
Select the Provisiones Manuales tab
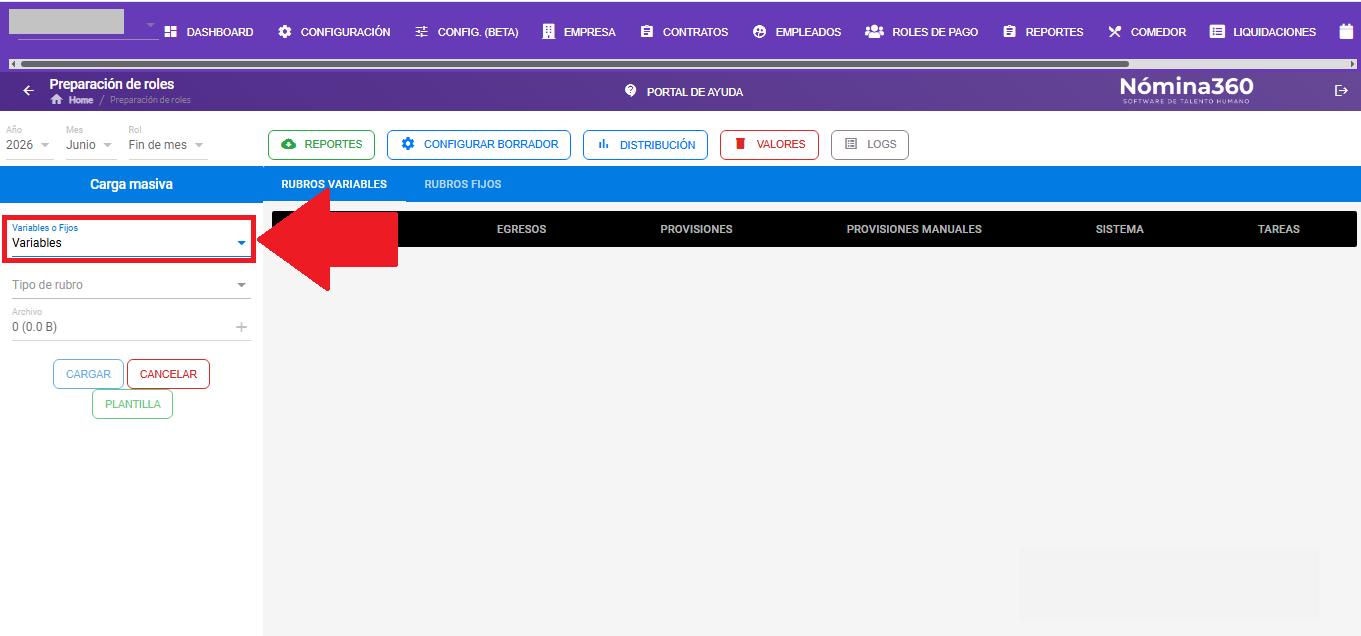[x=914, y=229]
